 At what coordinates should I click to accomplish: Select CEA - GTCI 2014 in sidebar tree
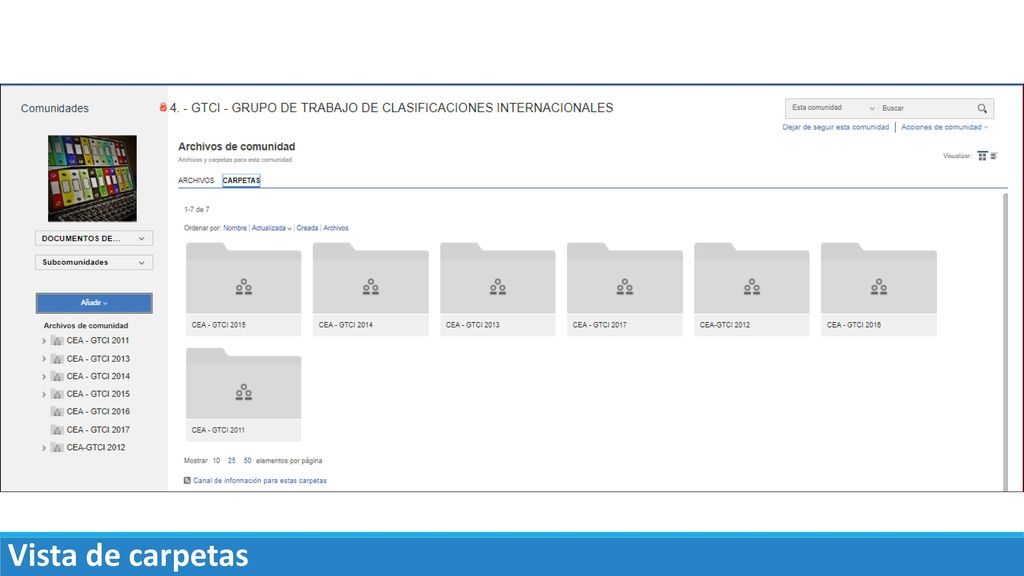[98, 377]
